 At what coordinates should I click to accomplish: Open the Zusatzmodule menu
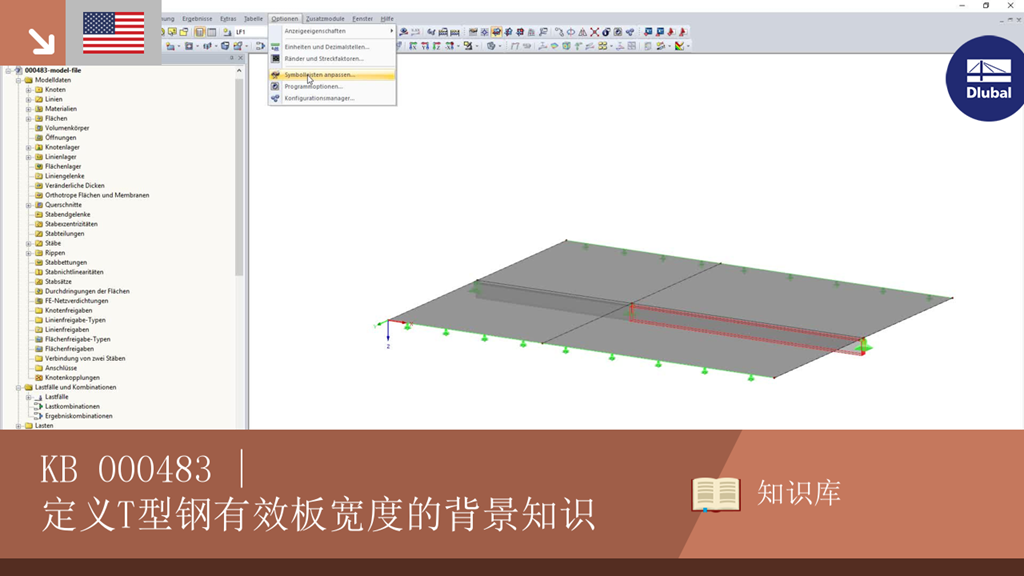coord(325,19)
